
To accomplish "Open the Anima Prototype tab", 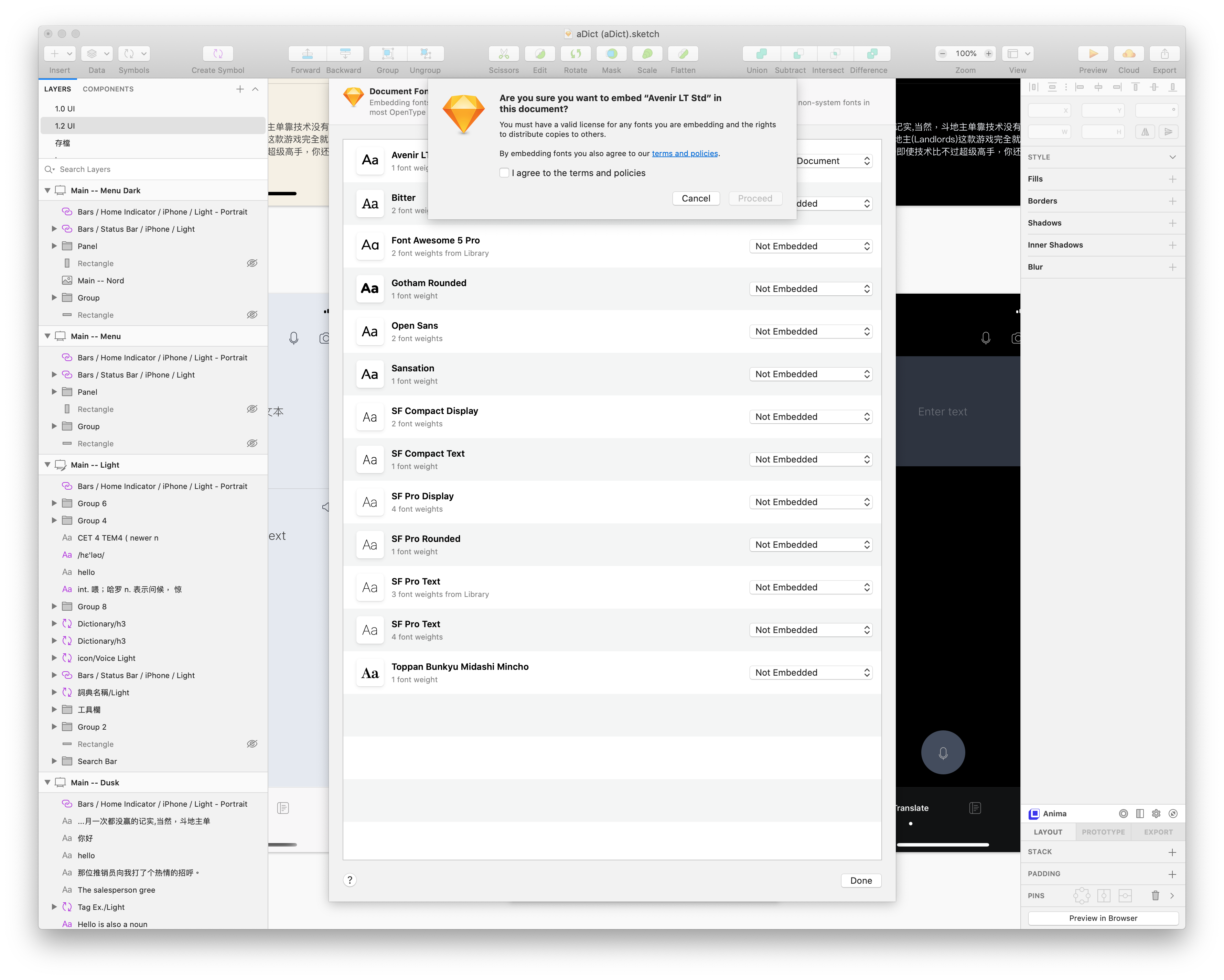I will pyautogui.click(x=1103, y=832).
